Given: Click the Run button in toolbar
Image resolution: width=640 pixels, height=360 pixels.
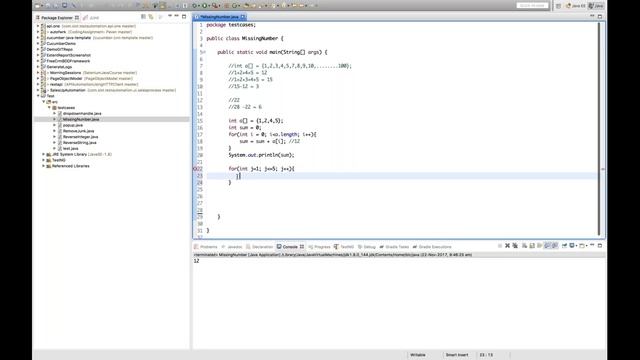Looking at the screenshot, I should point(204,6).
